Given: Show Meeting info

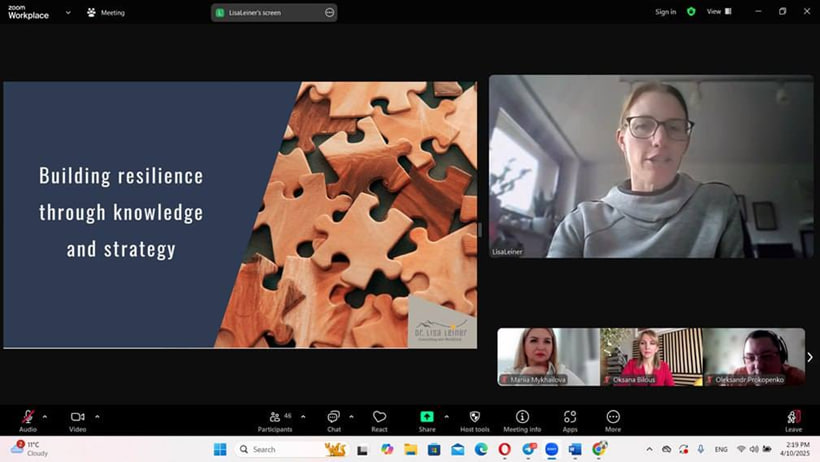Looking at the screenshot, I should tap(522, 418).
